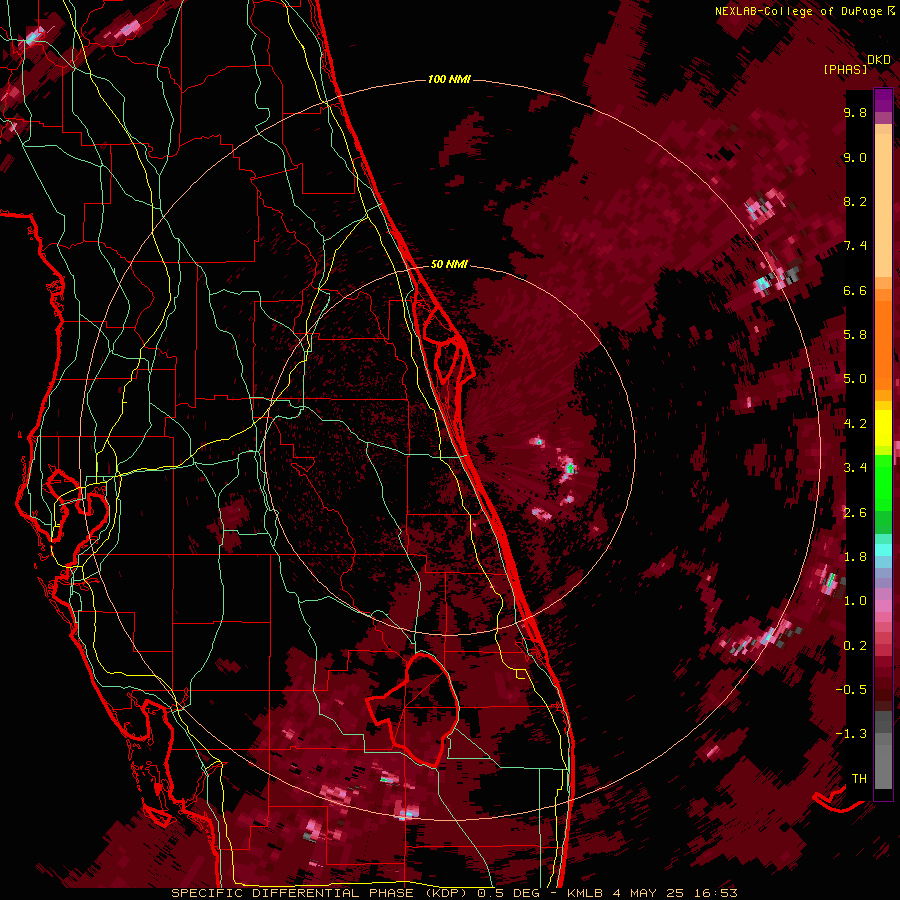Pick the pink swatch on the color bar
Viewport: 900px width, 900px height.
tap(883, 606)
